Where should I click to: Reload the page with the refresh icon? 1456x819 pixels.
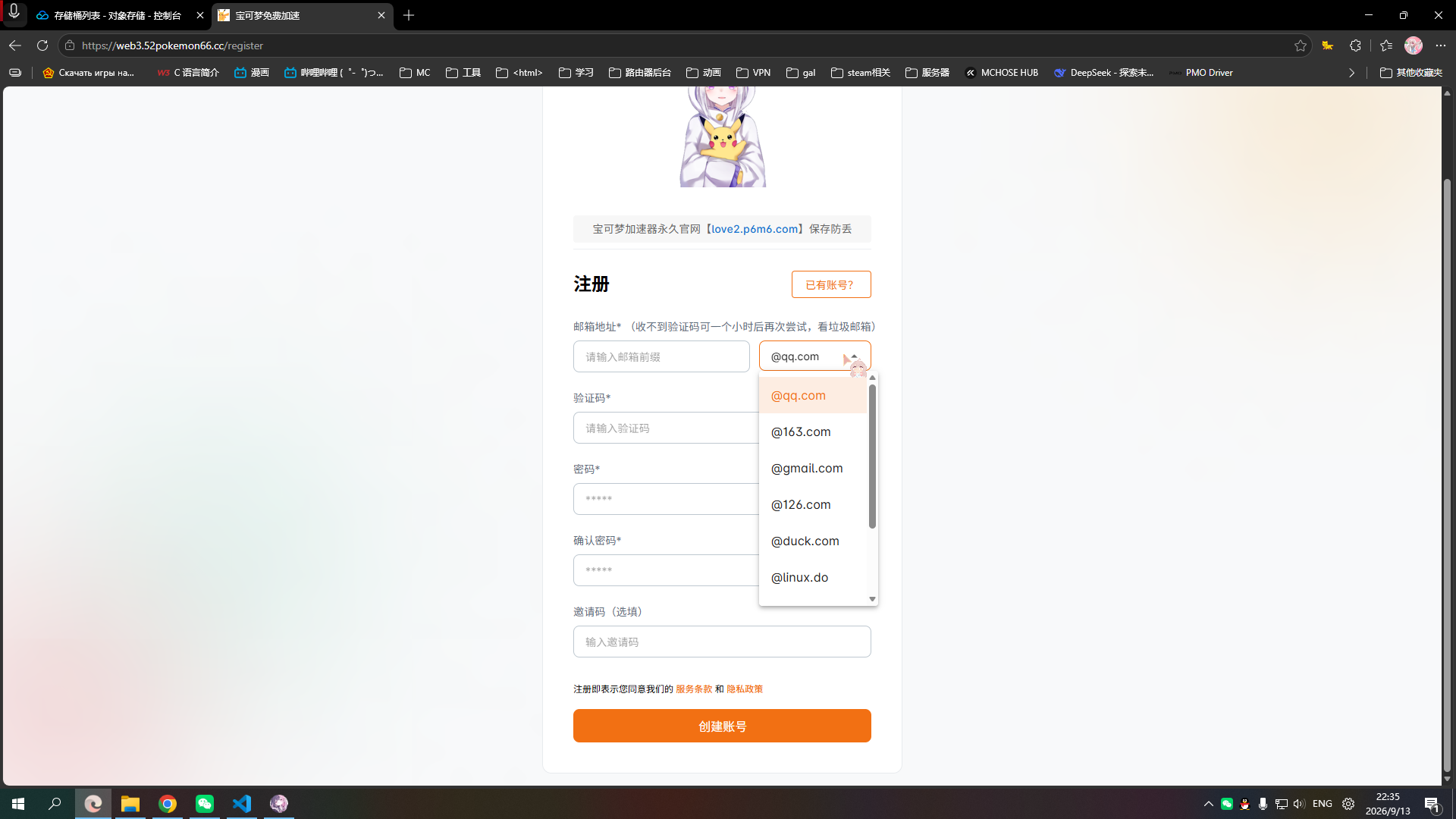pyautogui.click(x=42, y=45)
